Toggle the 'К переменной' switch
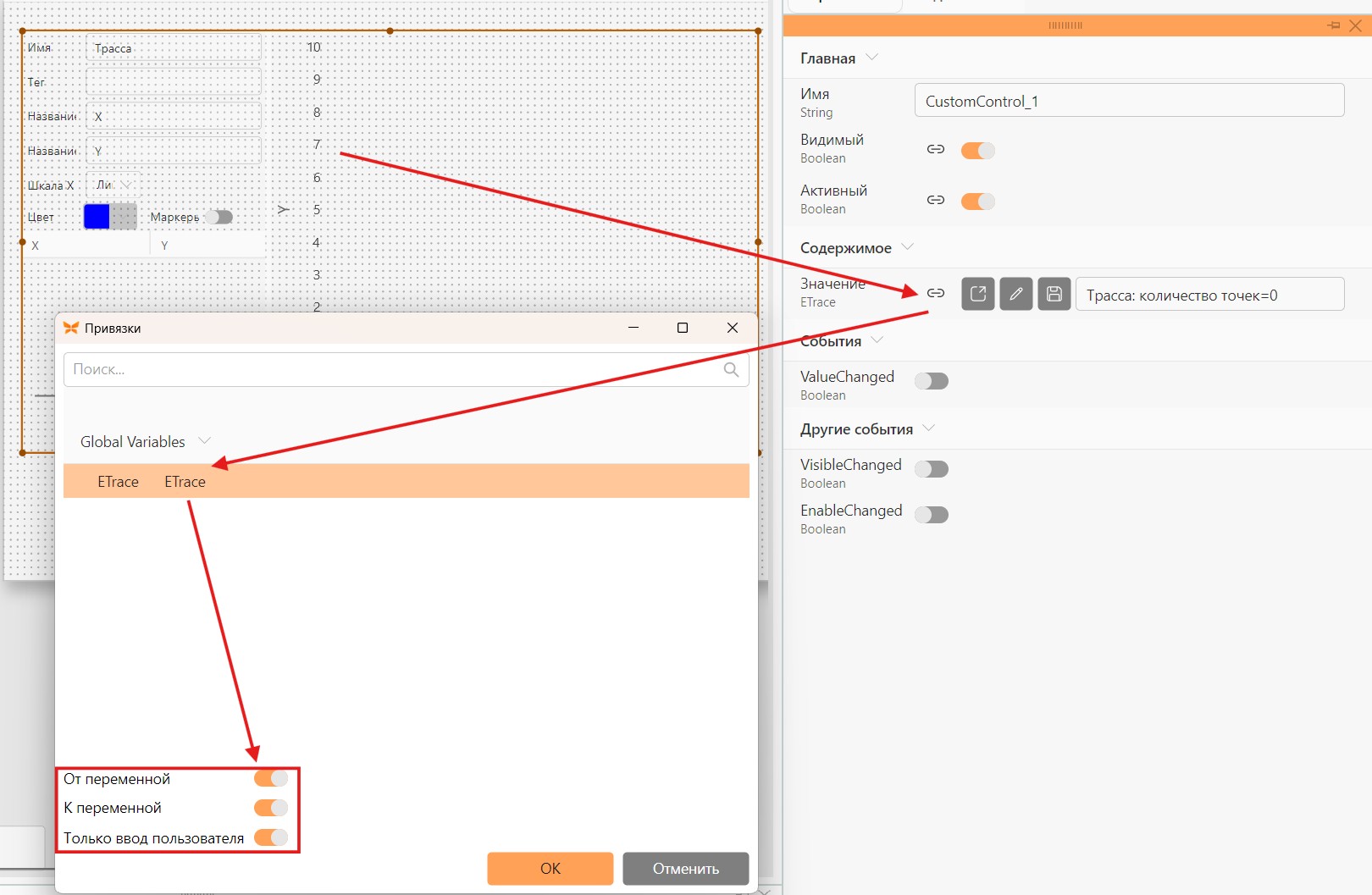The height and width of the screenshot is (895, 1372). pyautogui.click(x=271, y=808)
